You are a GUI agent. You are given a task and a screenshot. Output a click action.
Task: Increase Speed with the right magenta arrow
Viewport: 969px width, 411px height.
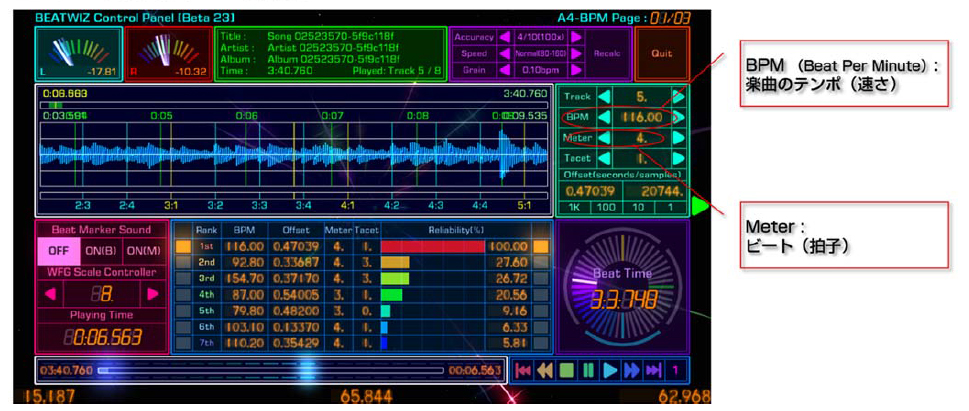[576, 54]
